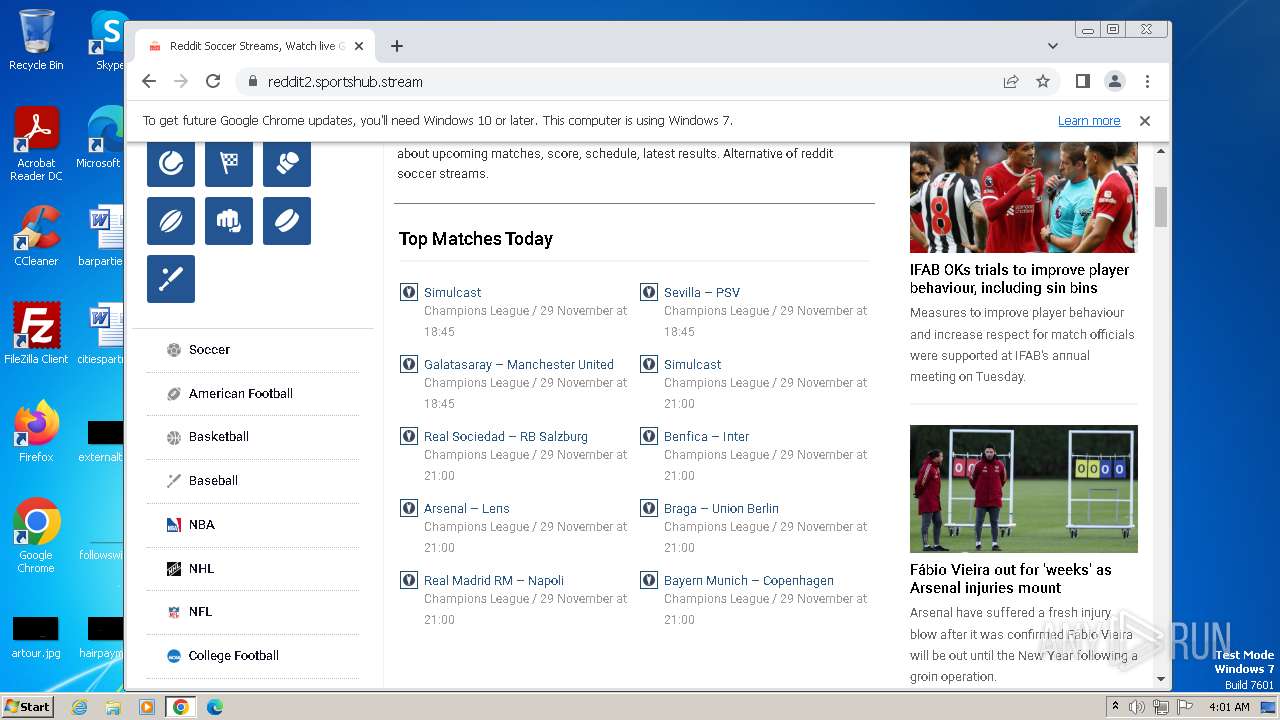The image size is (1280, 720).
Task: Open the Braga – Union Berlin match
Action: point(721,509)
